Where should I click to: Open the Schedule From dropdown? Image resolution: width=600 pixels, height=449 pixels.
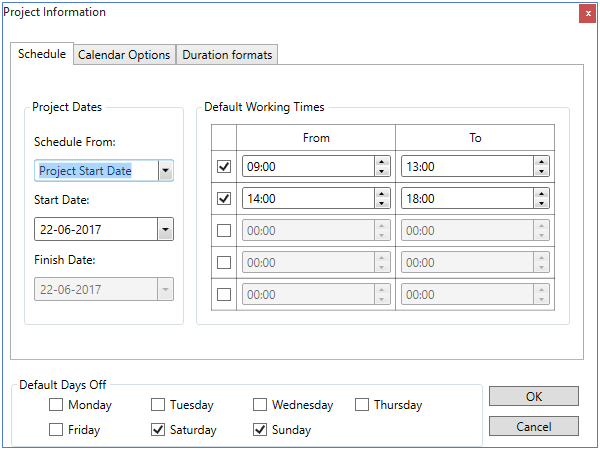(x=166, y=171)
